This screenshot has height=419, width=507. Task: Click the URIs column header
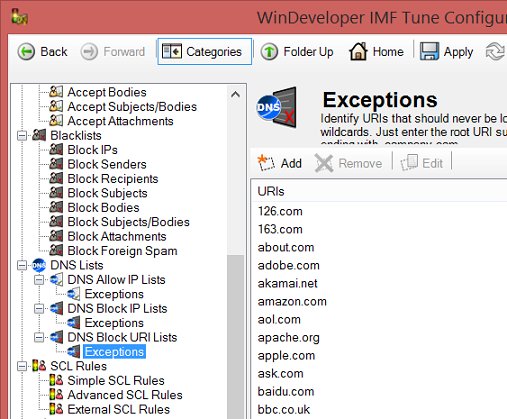click(x=379, y=191)
